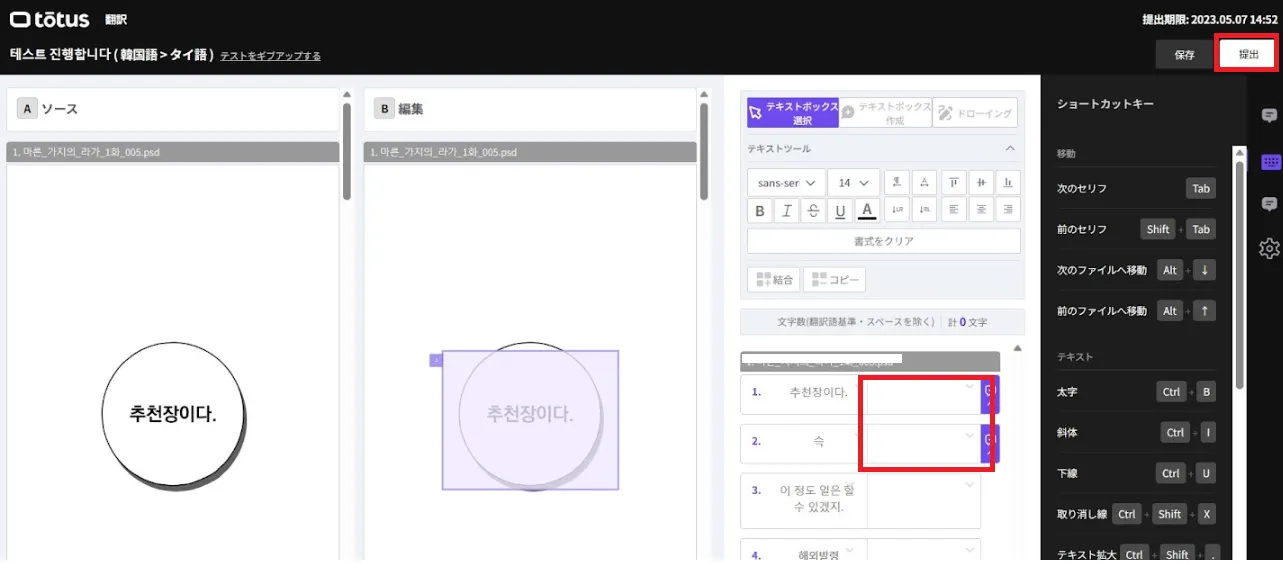Click the 次のセリフ shortcut row

click(x=1136, y=188)
